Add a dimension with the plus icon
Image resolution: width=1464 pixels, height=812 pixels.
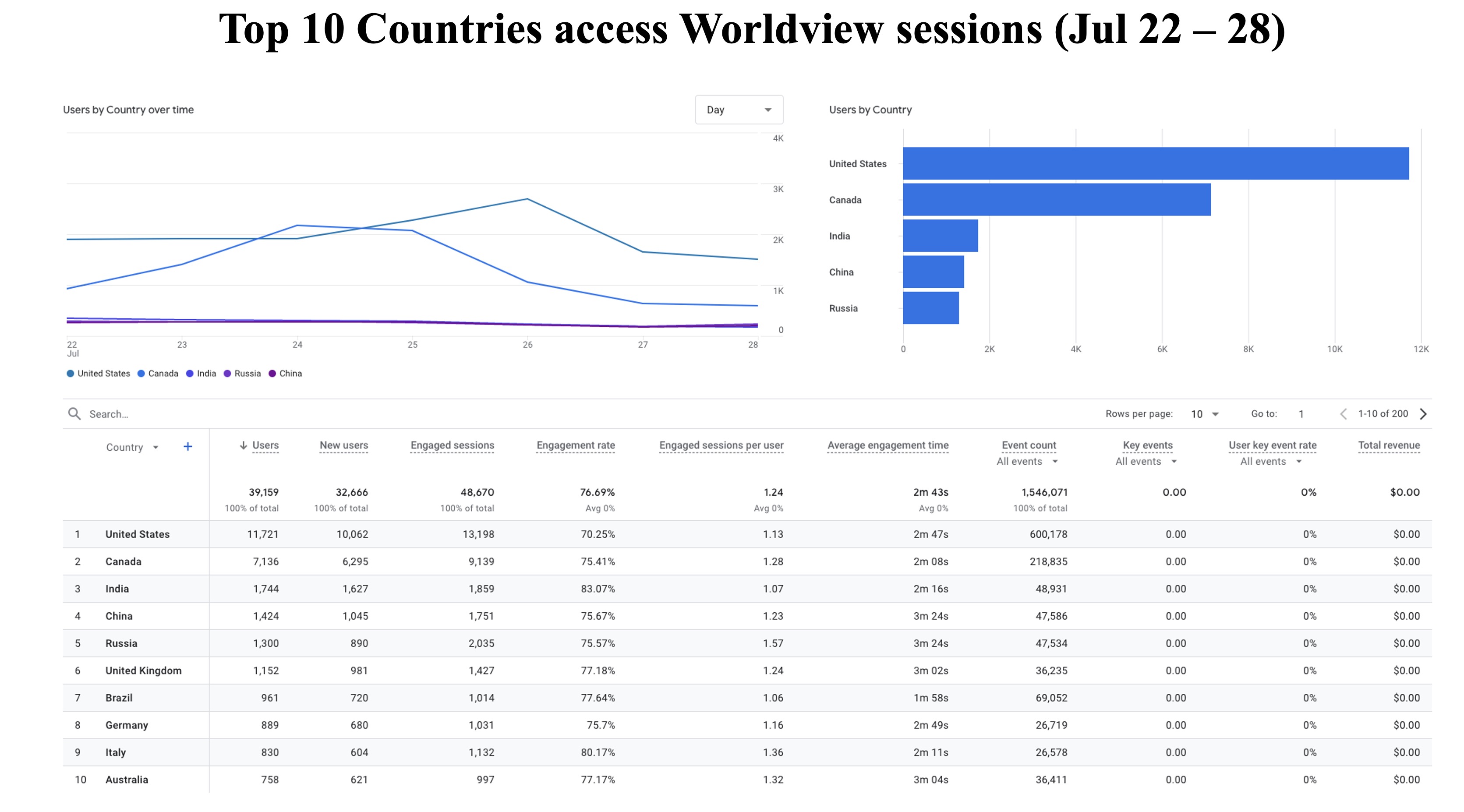187,447
